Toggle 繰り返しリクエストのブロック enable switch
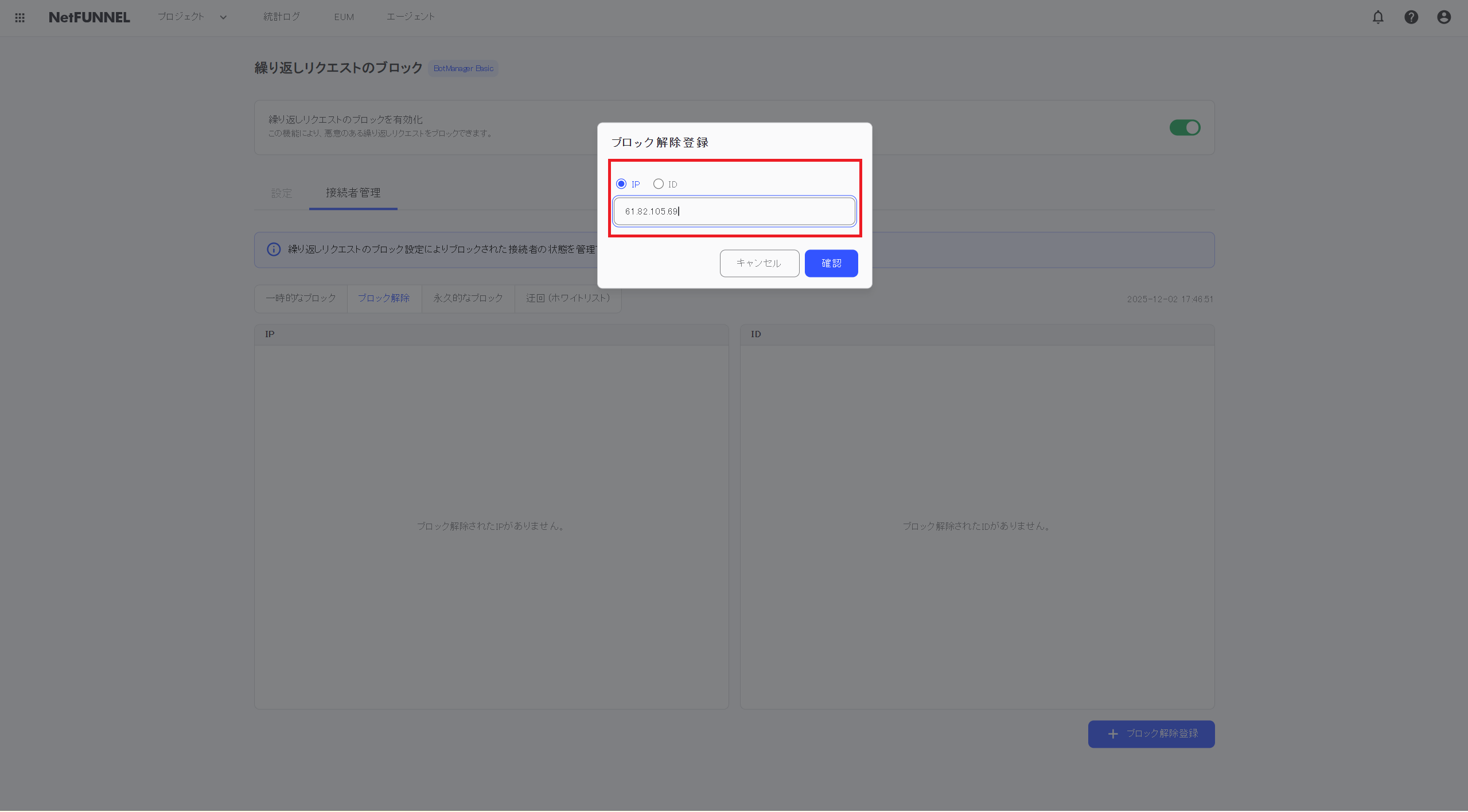Viewport: 1468px width, 812px height. 1185,127
